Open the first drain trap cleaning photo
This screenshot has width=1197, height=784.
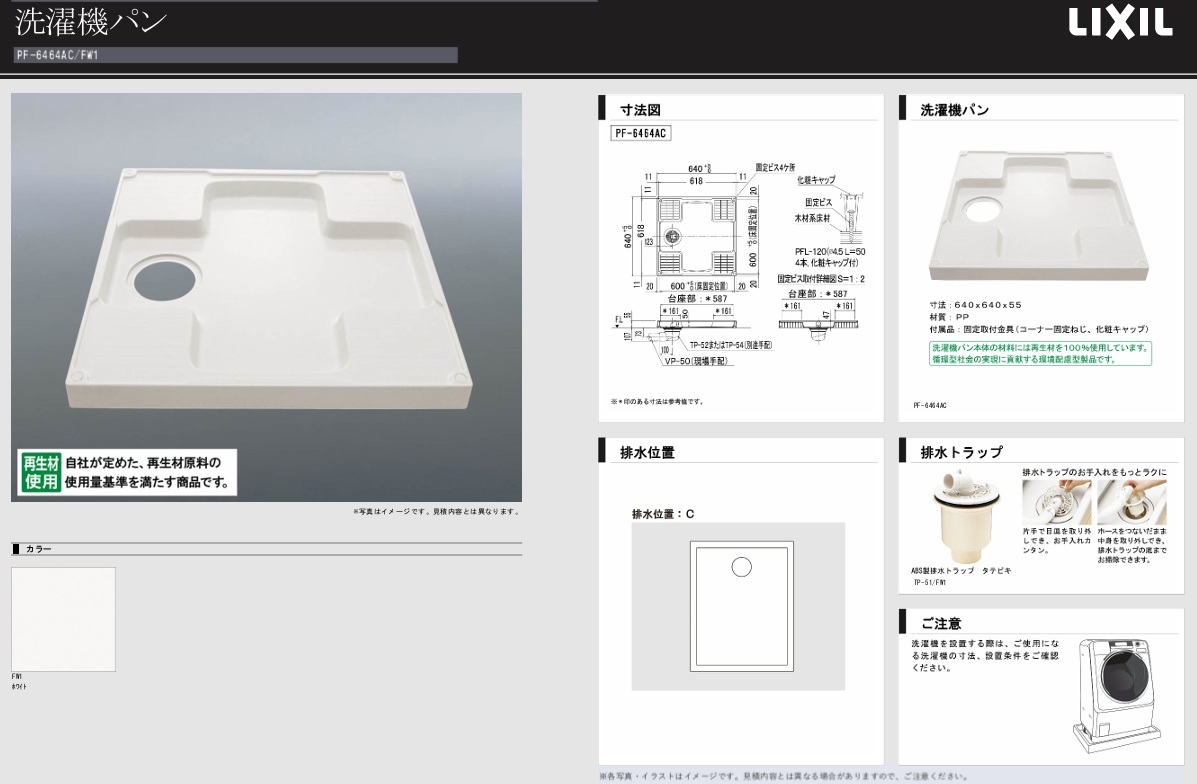[x=1057, y=502]
